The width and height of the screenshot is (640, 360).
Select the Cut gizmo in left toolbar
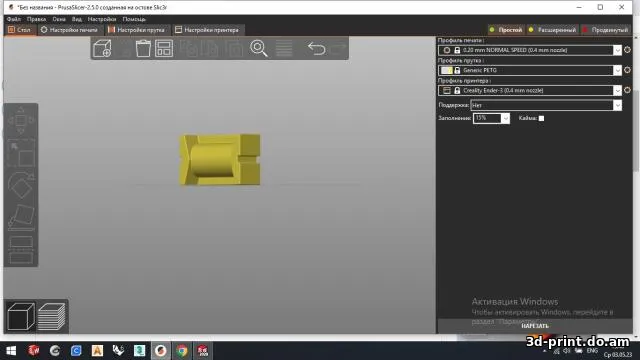click(21, 250)
